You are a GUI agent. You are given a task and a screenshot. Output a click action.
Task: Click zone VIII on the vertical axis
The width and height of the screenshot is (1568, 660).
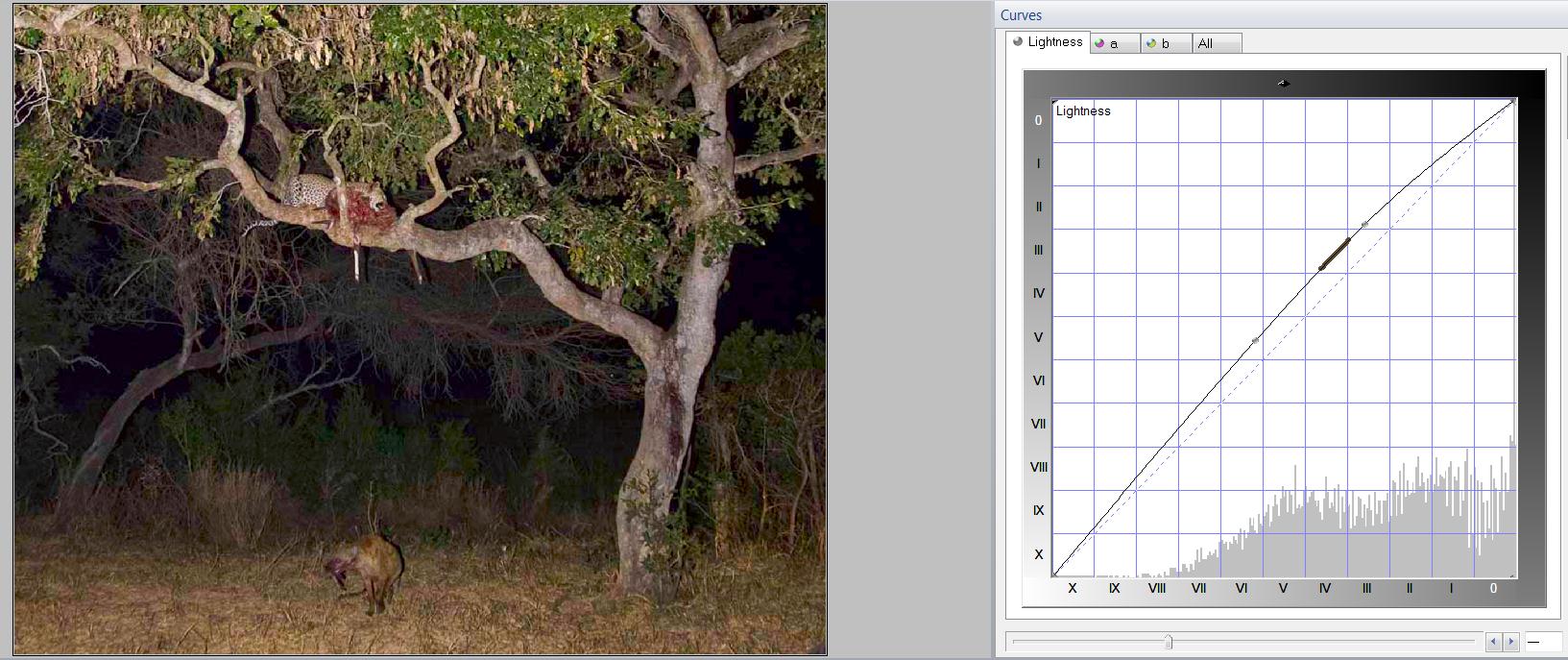coord(1038,467)
